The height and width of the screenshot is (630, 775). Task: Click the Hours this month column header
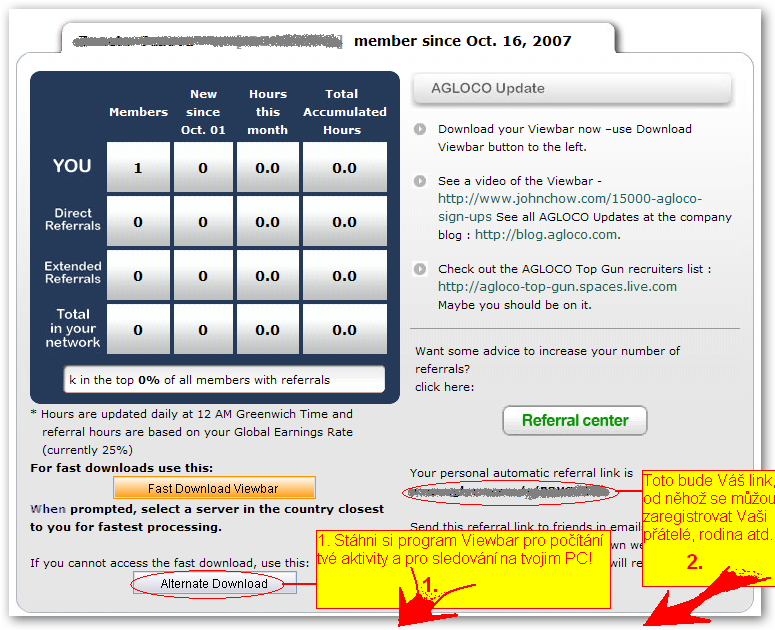[267, 112]
